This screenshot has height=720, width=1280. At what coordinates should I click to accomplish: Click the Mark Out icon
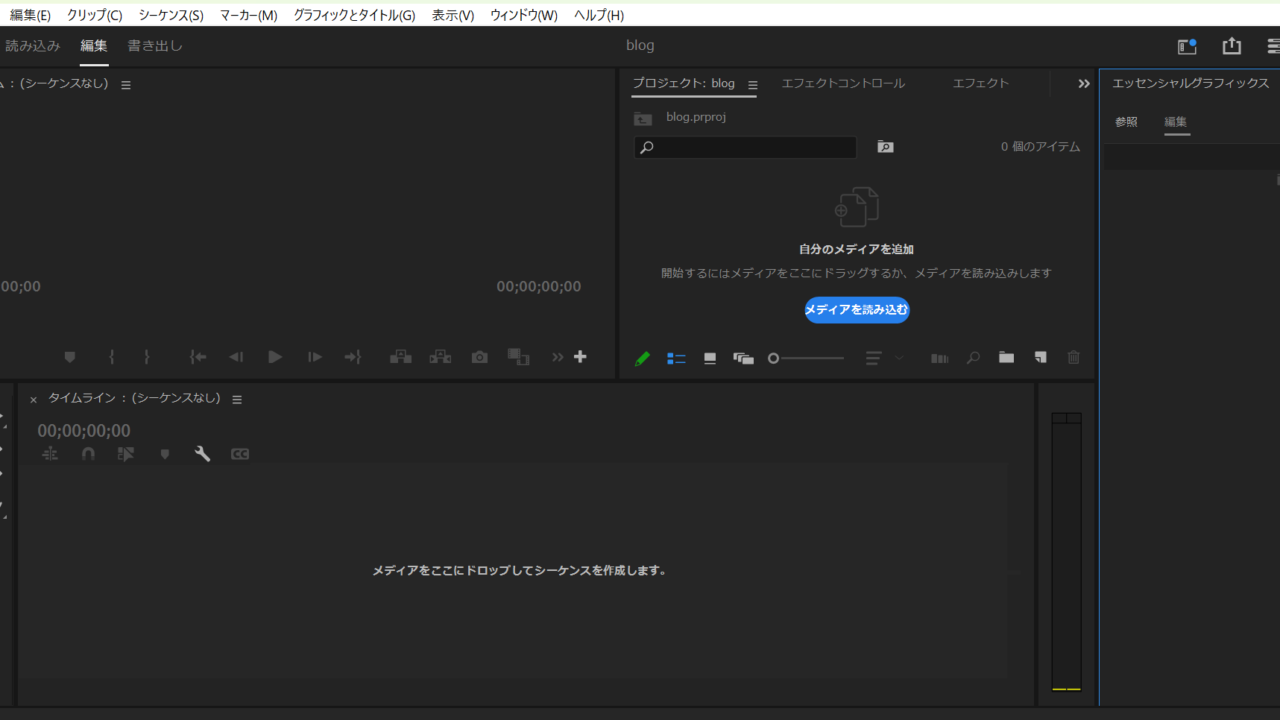point(147,357)
